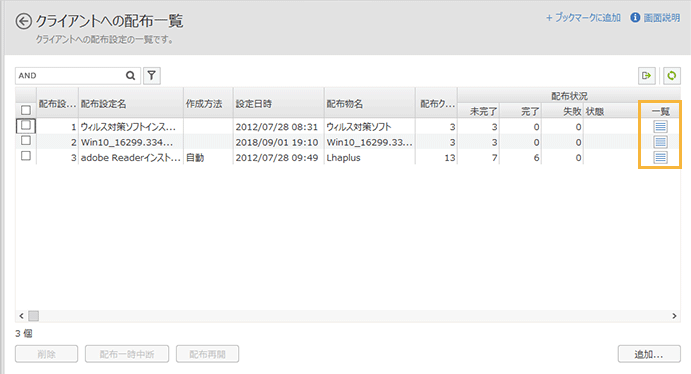This screenshot has height=374, width=691.
Task: Select the adobe Readerインスト... name cell
Action: (x=131, y=158)
